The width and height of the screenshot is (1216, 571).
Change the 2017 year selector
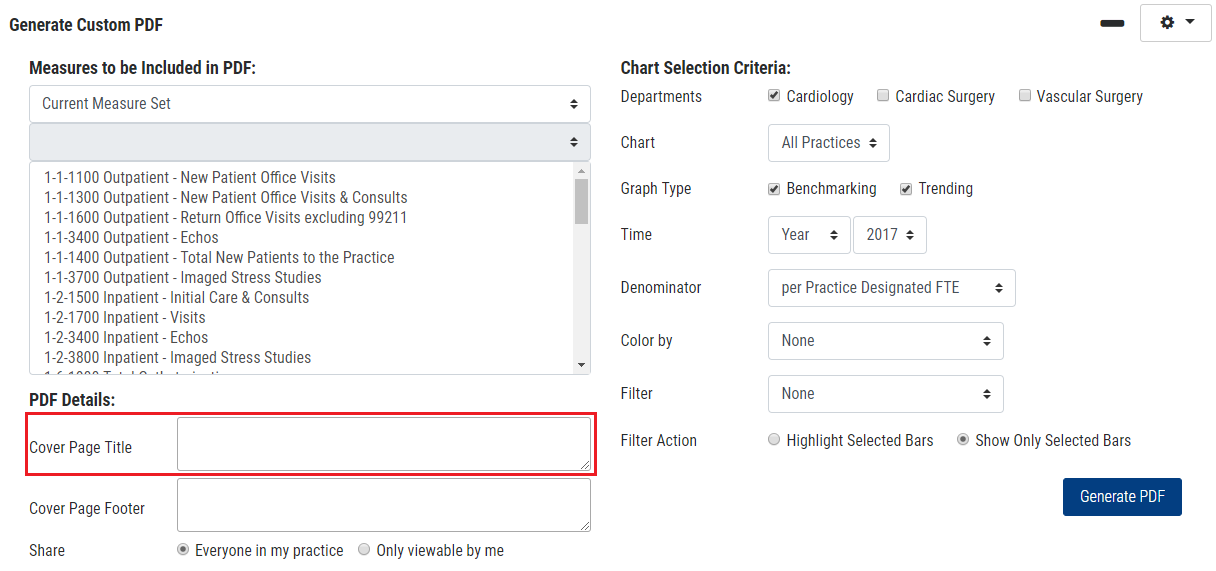(889, 234)
